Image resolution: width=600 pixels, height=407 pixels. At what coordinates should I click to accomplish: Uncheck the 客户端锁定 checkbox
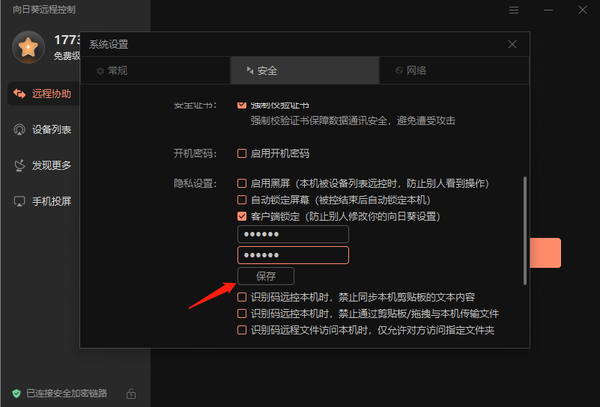[x=242, y=217]
